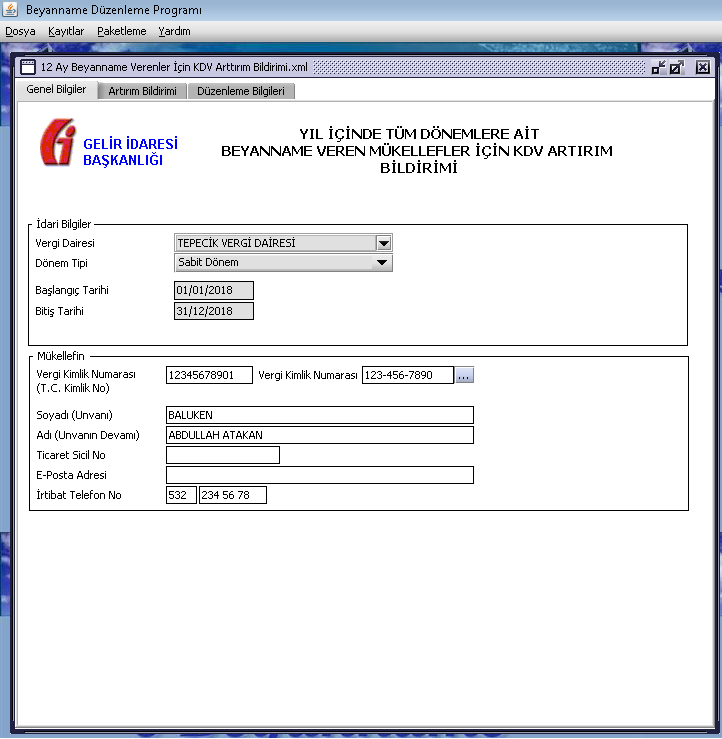Select the Sabit Dönem combo box
This screenshot has height=739, width=722.
[283, 263]
